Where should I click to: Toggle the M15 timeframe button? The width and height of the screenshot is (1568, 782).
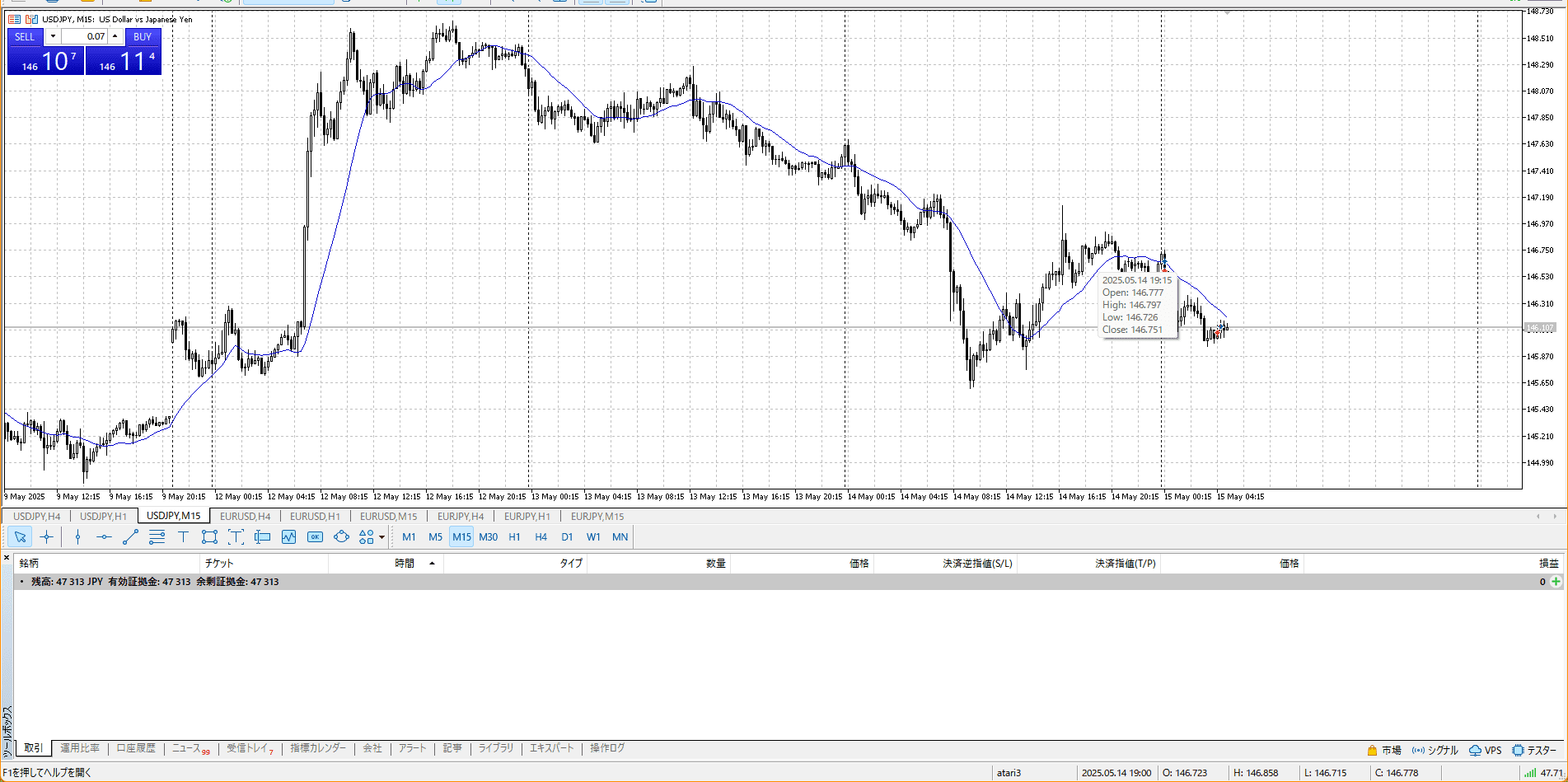[x=461, y=537]
